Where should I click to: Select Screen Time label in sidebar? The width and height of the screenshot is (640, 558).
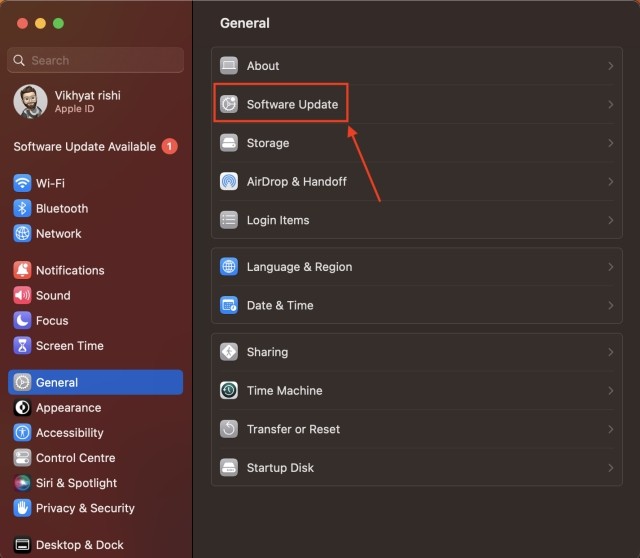coord(70,346)
